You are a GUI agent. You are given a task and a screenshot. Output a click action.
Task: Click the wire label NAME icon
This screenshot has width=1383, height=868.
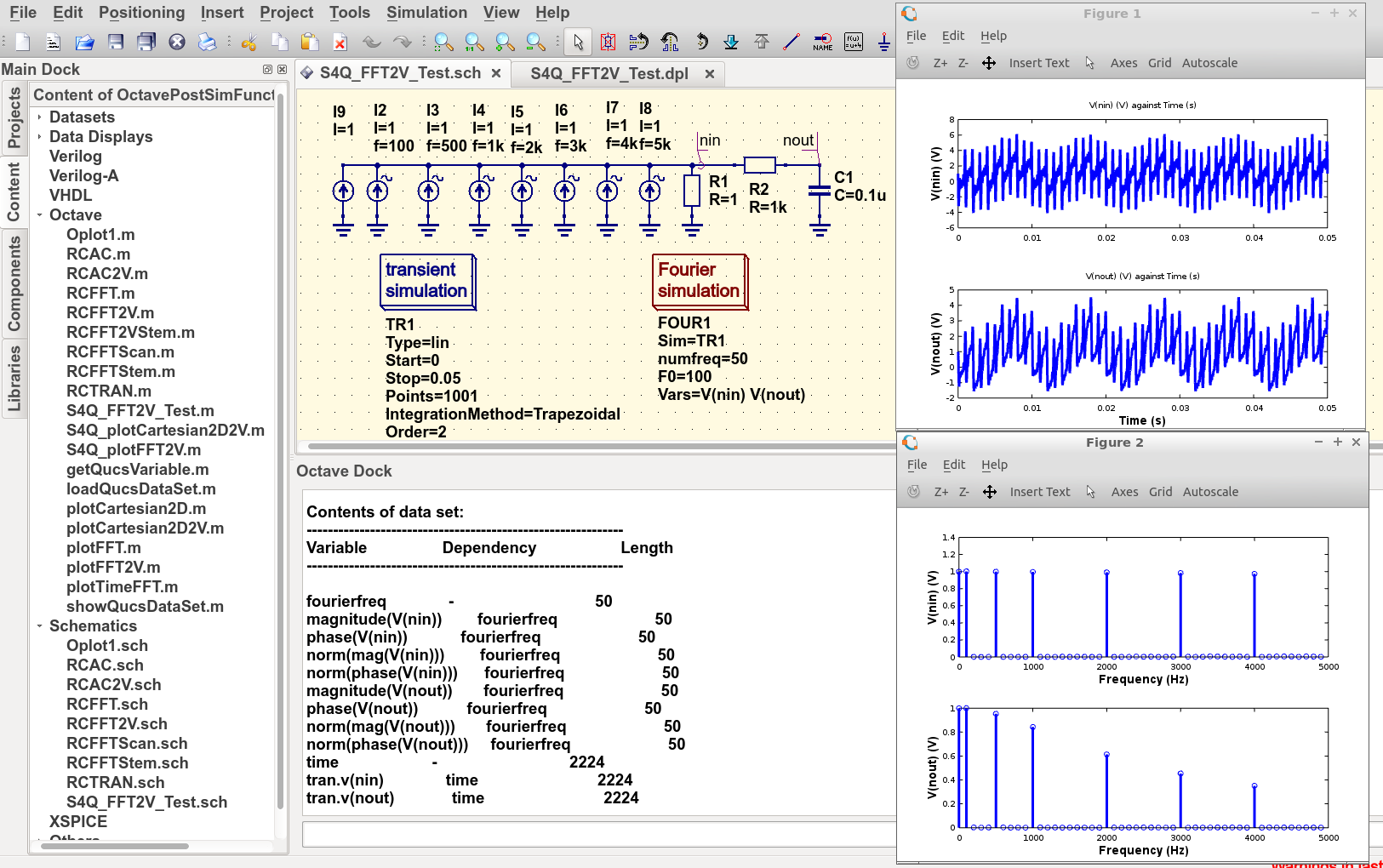823,42
